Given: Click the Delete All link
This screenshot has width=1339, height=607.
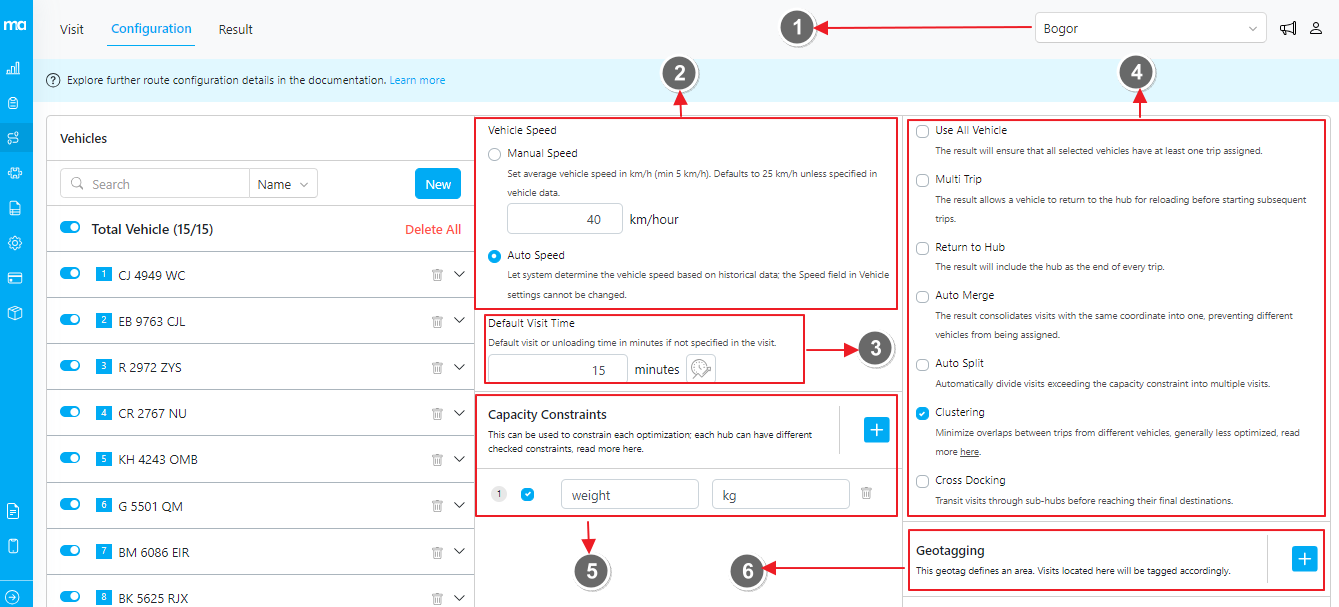Looking at the screenshot, I should (x=433, y=229).
